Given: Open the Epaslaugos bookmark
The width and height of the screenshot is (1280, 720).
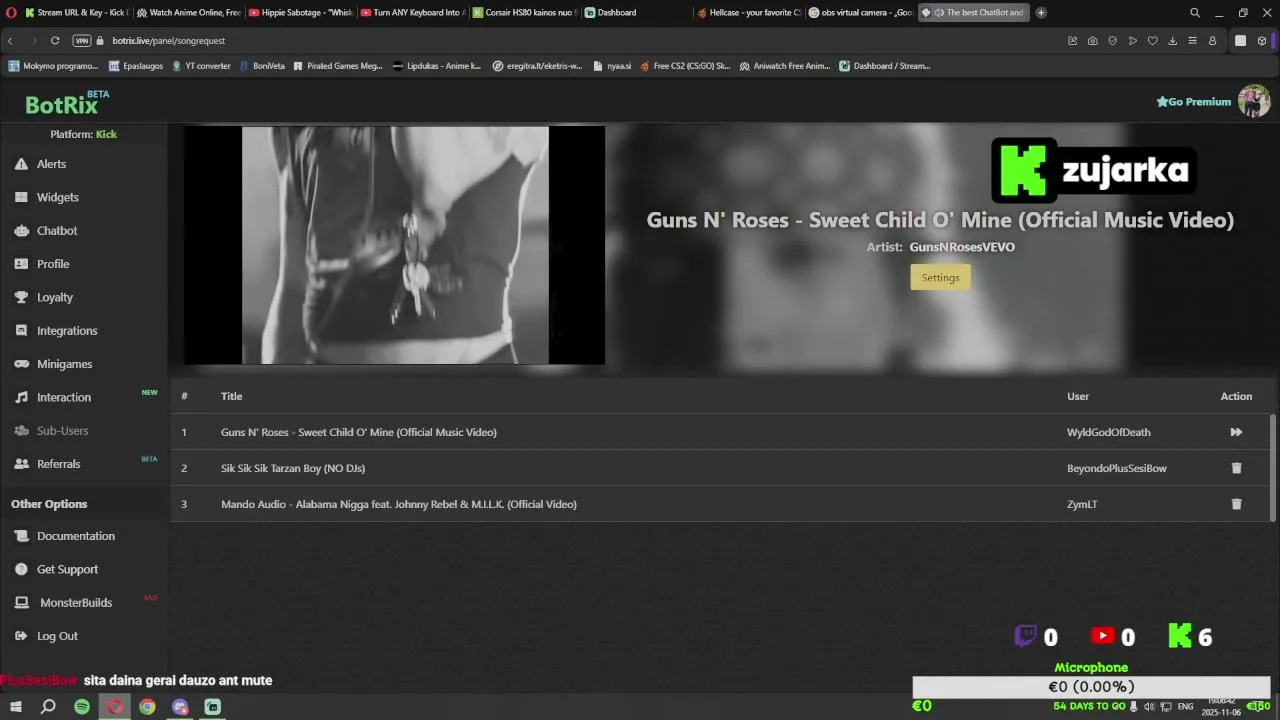Looking at the screenshot, I should [x=136, y=66].
